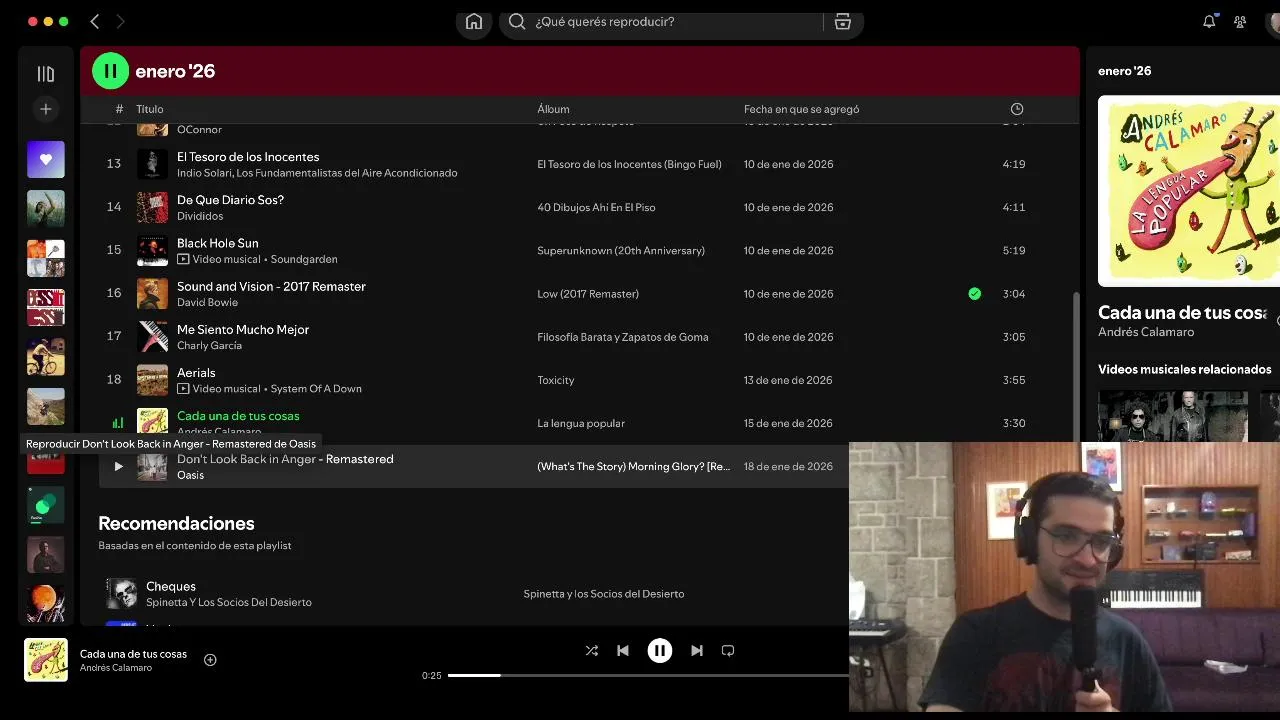Open album Toxicity
This screenshot has width=1280, height=720.
tap(556, 380)
